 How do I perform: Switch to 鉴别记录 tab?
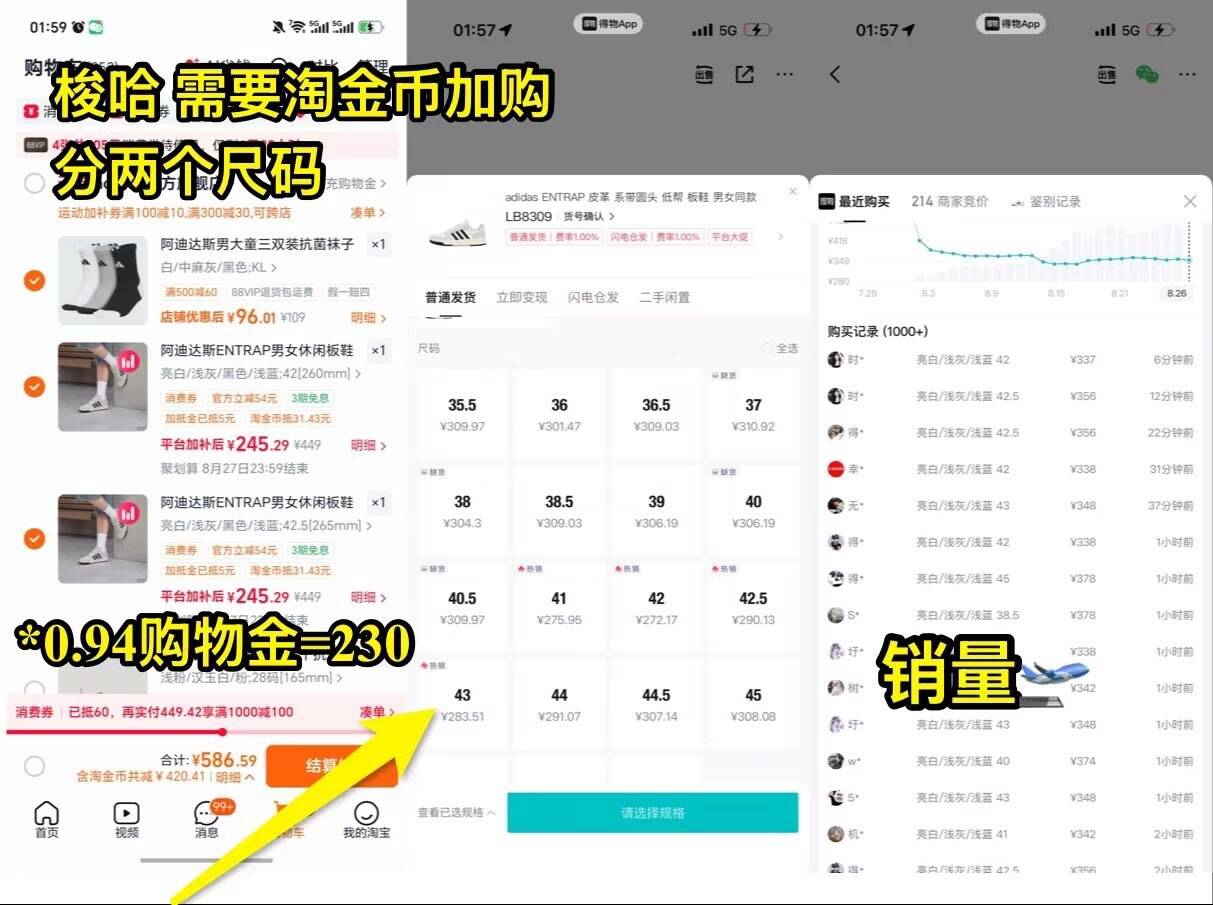click(1046, 201)
